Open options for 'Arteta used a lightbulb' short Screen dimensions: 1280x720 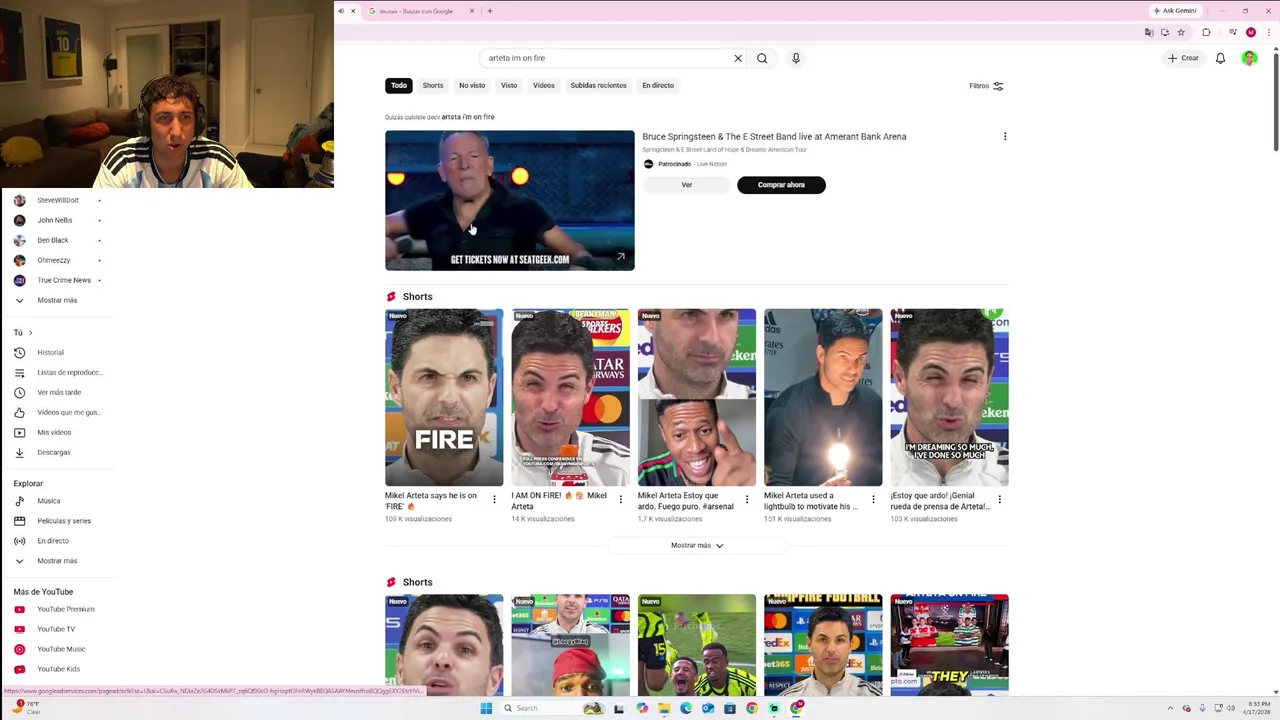click(x=873, y=499)
